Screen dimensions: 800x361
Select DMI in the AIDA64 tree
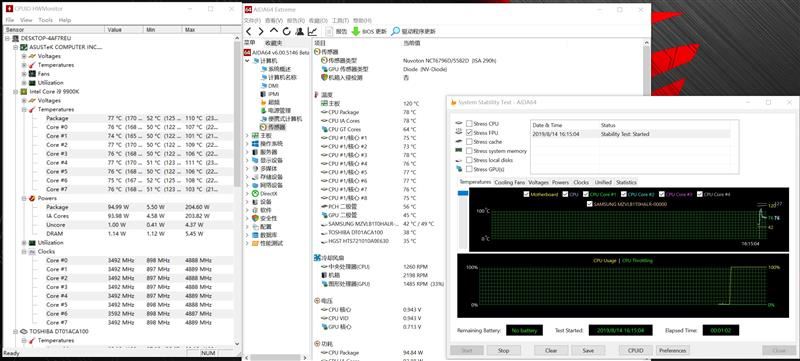point(273,86)
